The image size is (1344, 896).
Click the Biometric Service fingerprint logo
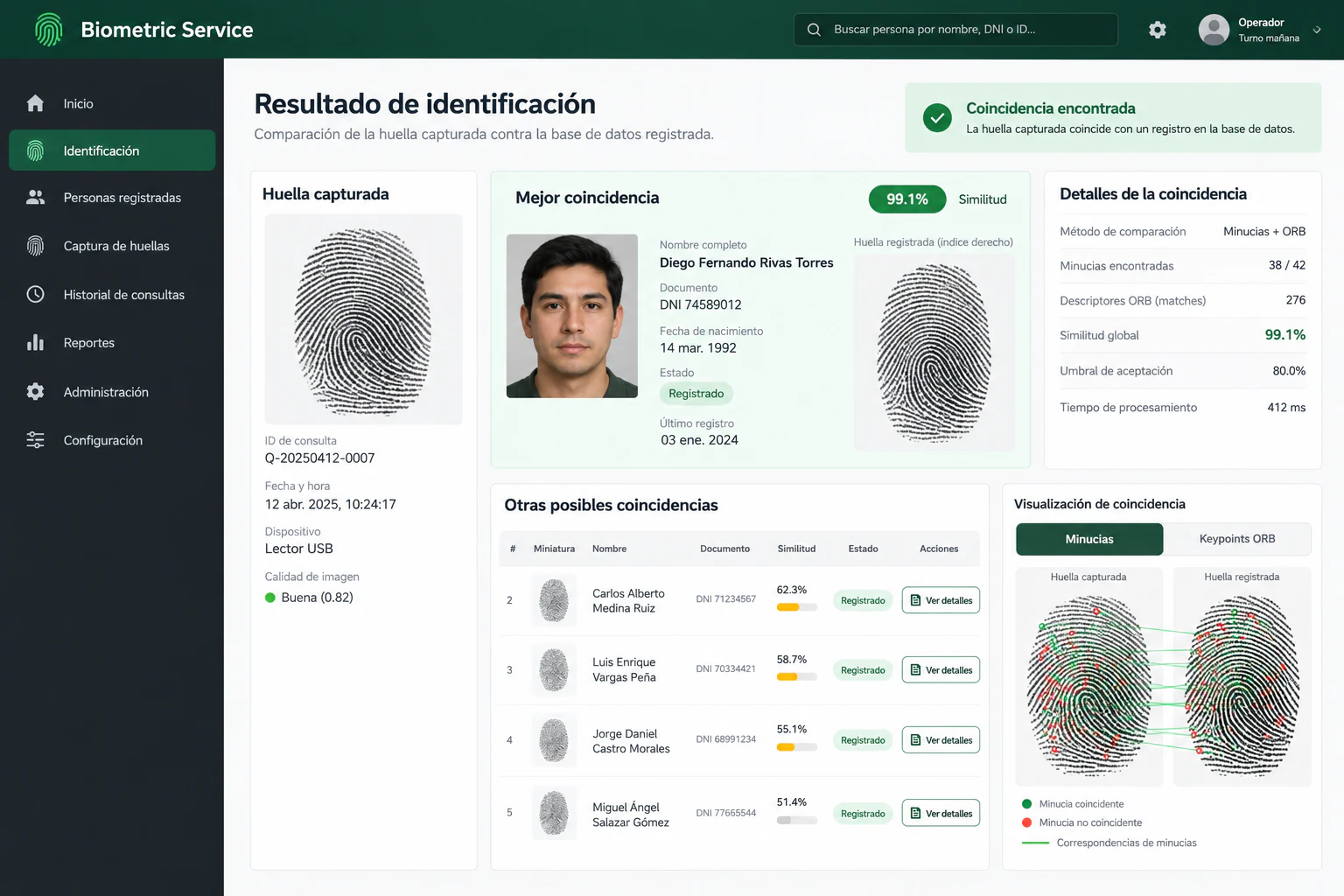(x=49, y=30)
